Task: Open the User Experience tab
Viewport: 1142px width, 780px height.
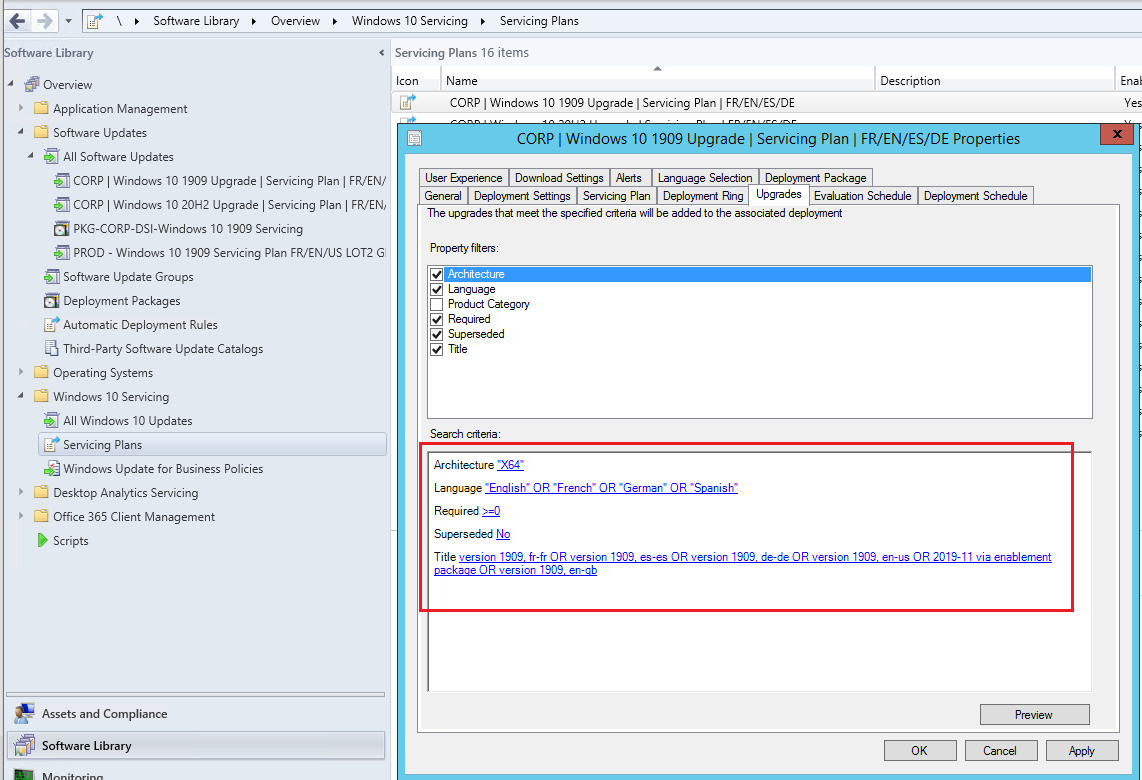Action: point(463,178)
